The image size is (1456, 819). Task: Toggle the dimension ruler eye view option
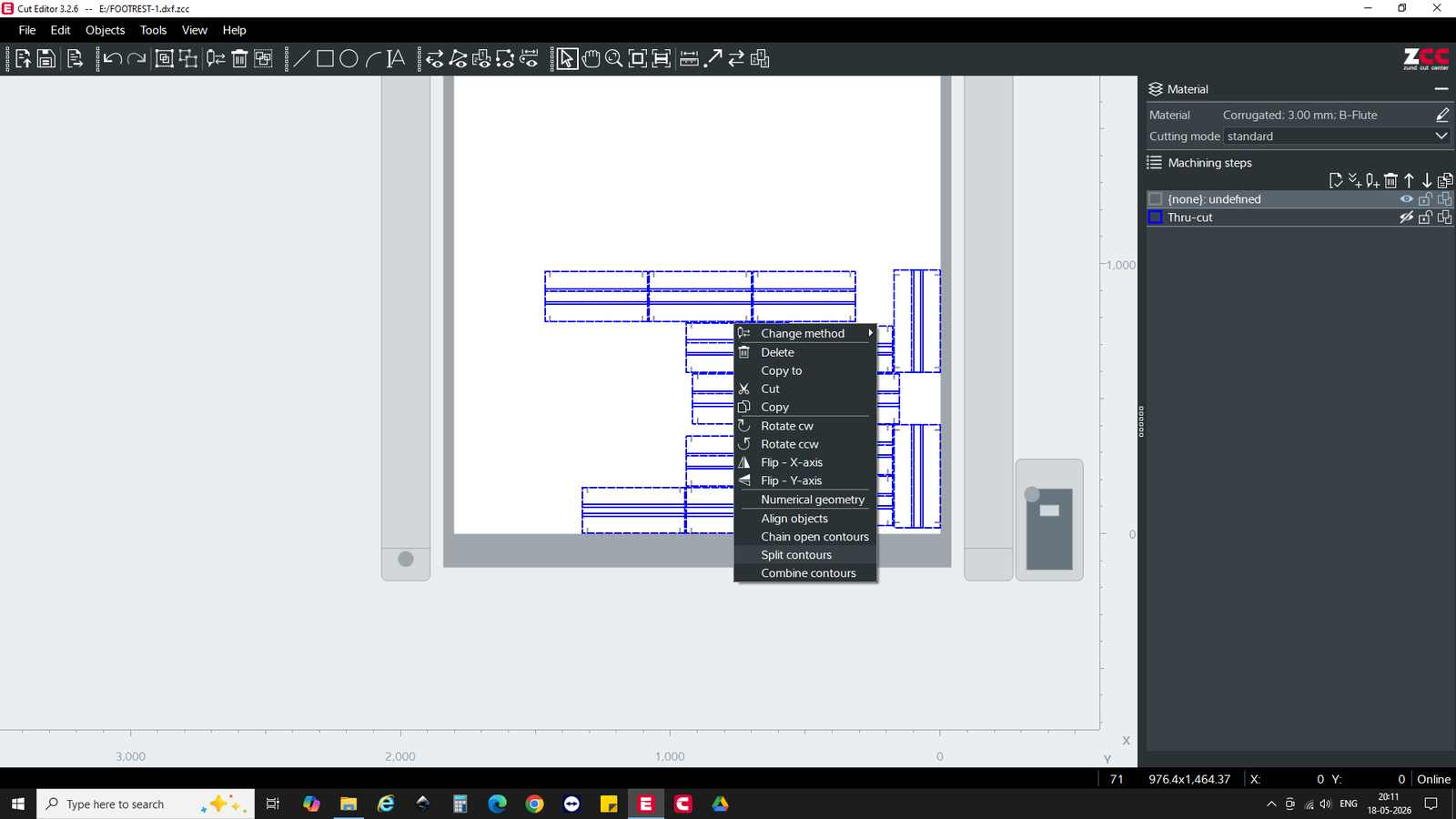(x=530, y=59)
